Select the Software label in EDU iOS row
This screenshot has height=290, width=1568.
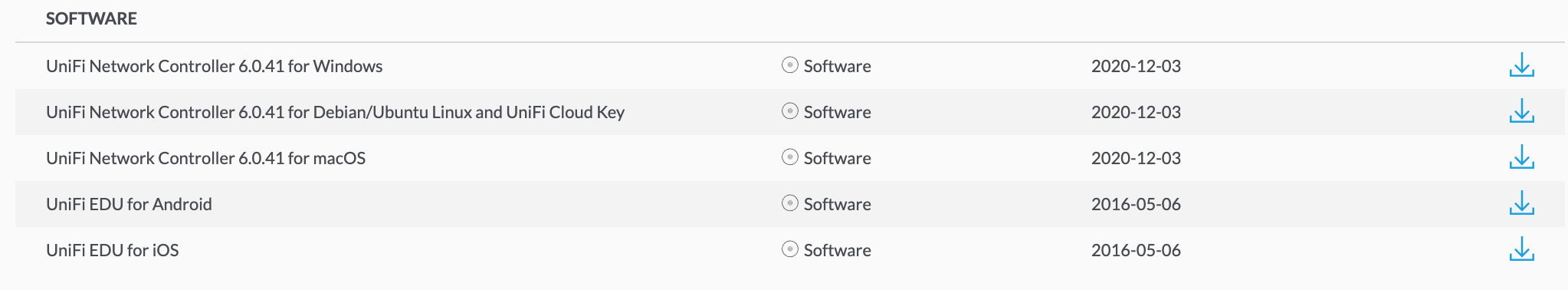click(x=838, y=250)
